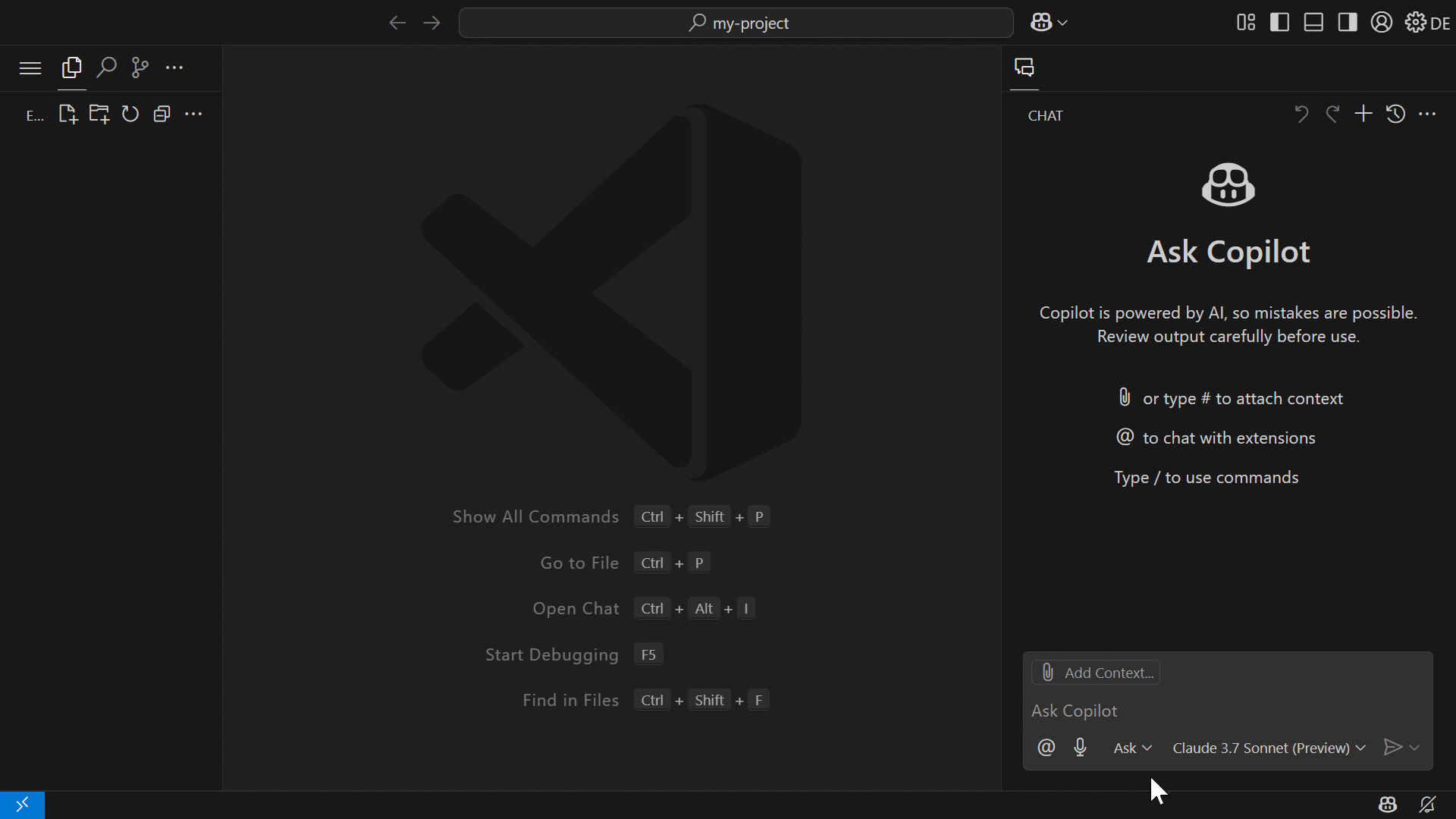Open Copilot from the status bar

pyautogui.click(x=1388, y=805)
